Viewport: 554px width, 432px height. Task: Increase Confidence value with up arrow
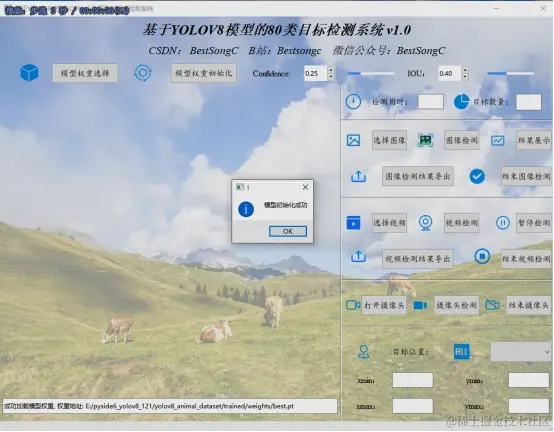click(x=331, y=70)
